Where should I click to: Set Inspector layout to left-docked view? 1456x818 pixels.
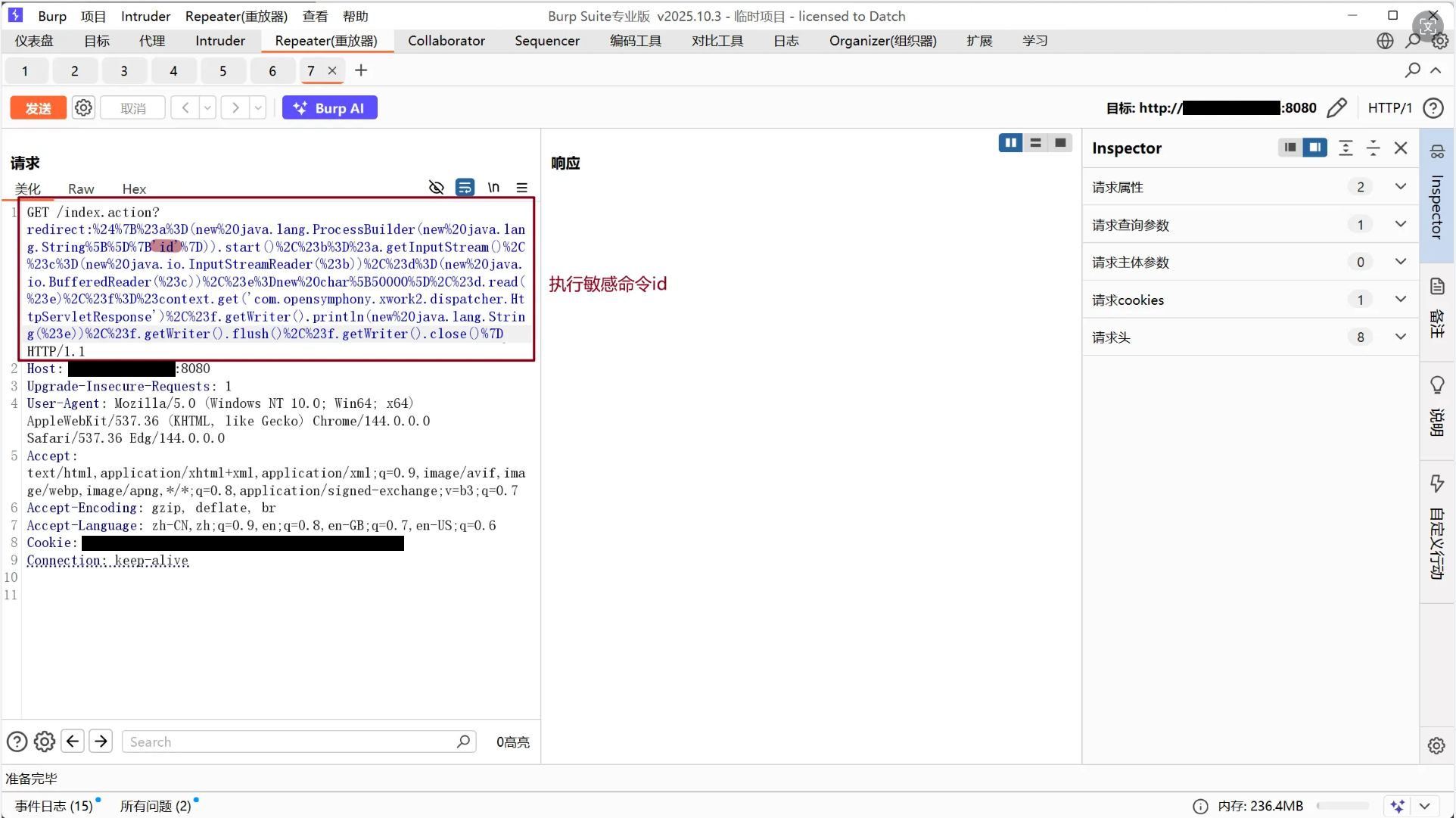click(1290, 148)
